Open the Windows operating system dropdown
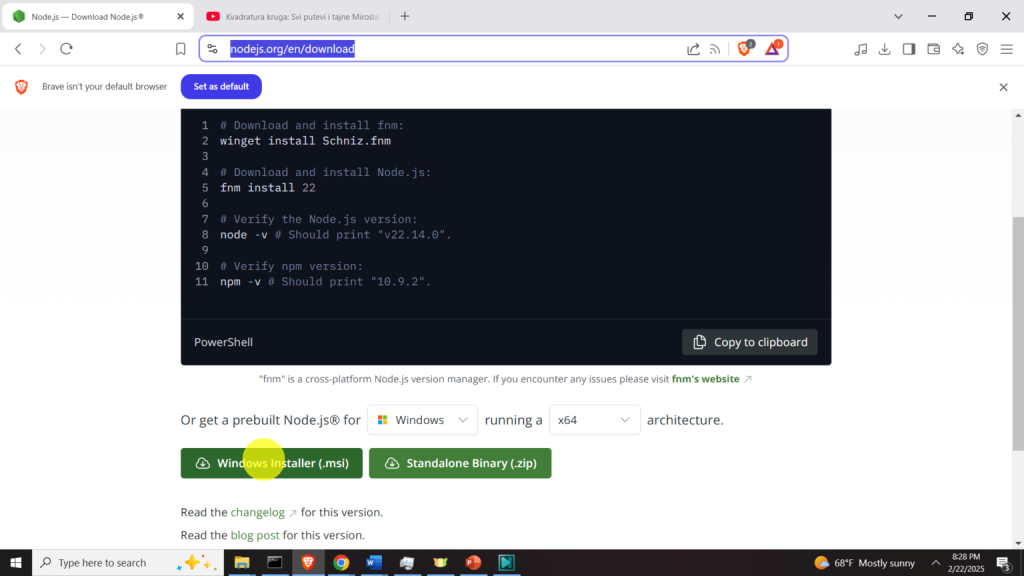This screenshot has width=1024, height=576. [422, 420]
